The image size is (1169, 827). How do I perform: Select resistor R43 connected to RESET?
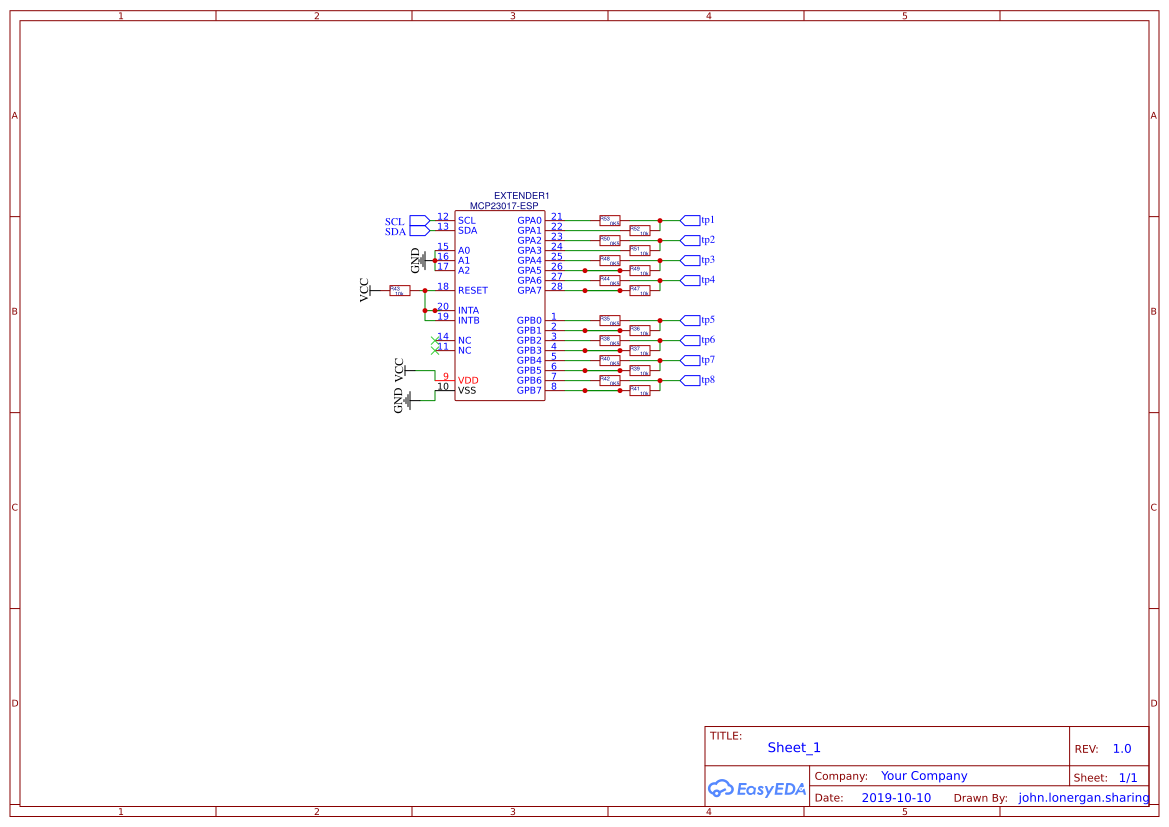click(398, 290)
